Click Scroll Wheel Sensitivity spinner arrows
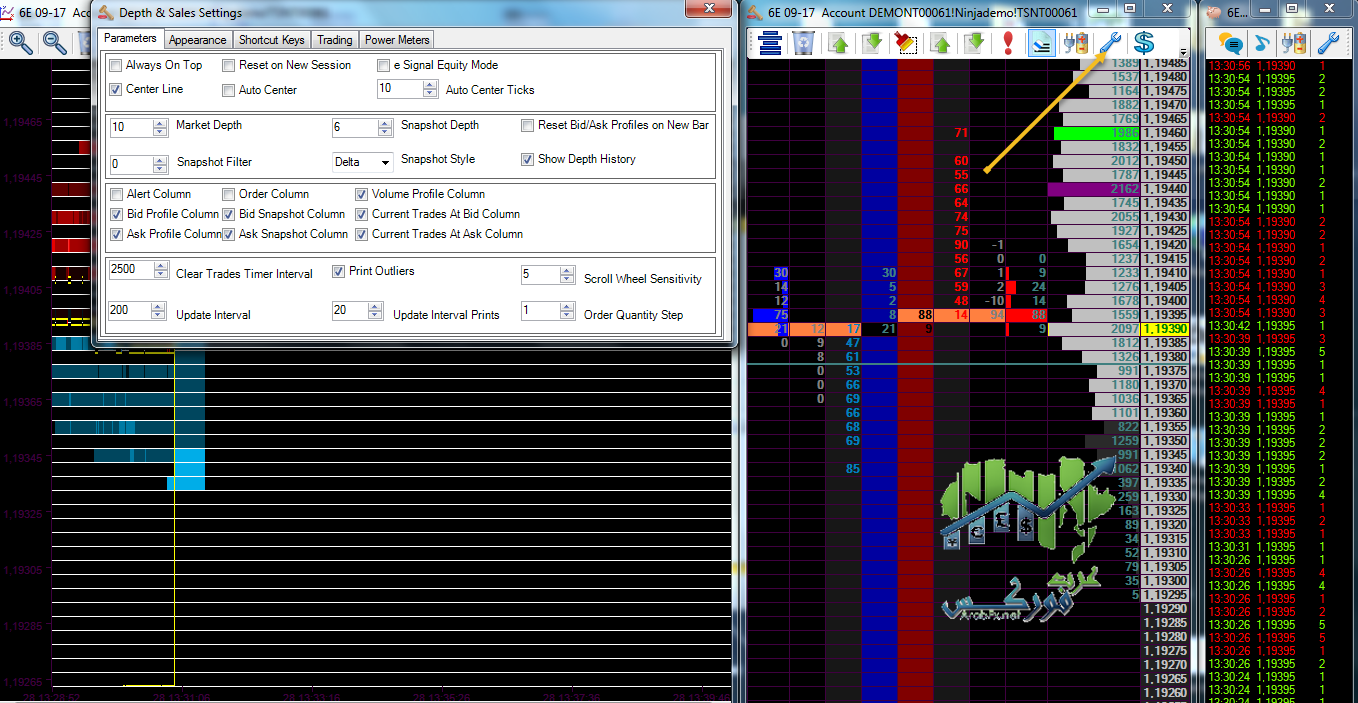The width and height of the screenshot is (1358, 703). (568, 275)
